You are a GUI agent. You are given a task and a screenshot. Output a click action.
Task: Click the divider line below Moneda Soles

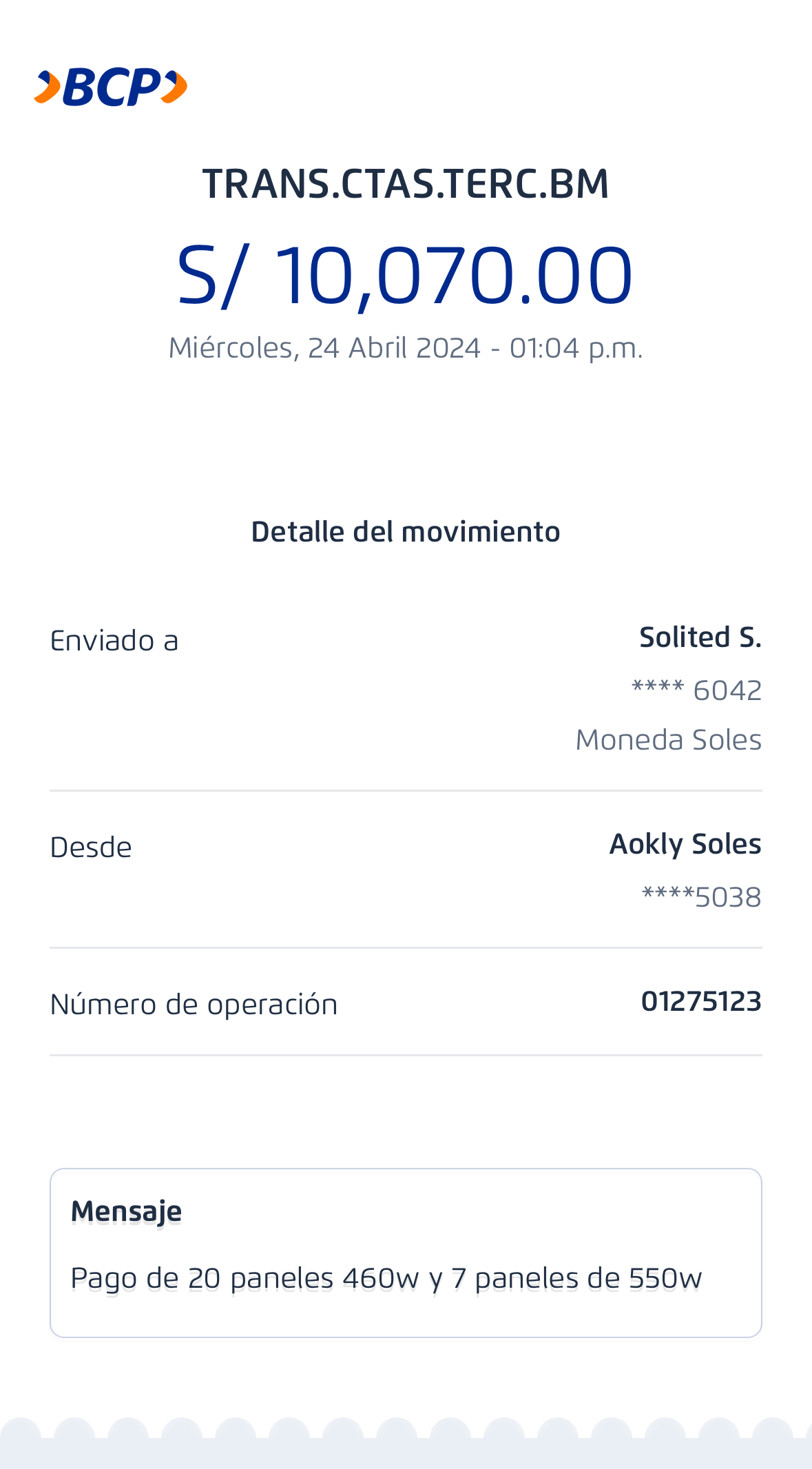pos(406,790)
